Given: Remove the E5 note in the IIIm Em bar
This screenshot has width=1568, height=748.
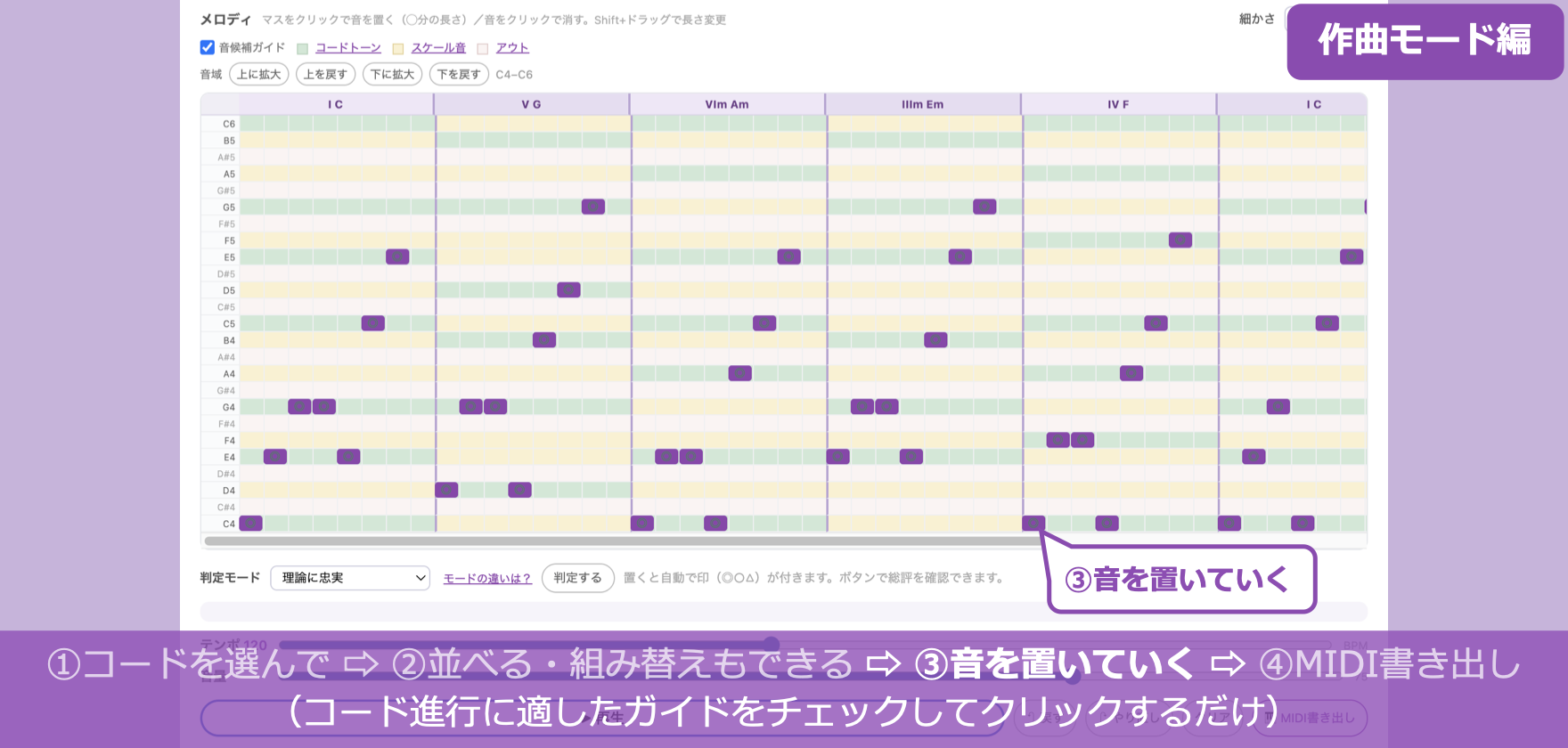Looking at the screenshot, I should coord(960,256).
